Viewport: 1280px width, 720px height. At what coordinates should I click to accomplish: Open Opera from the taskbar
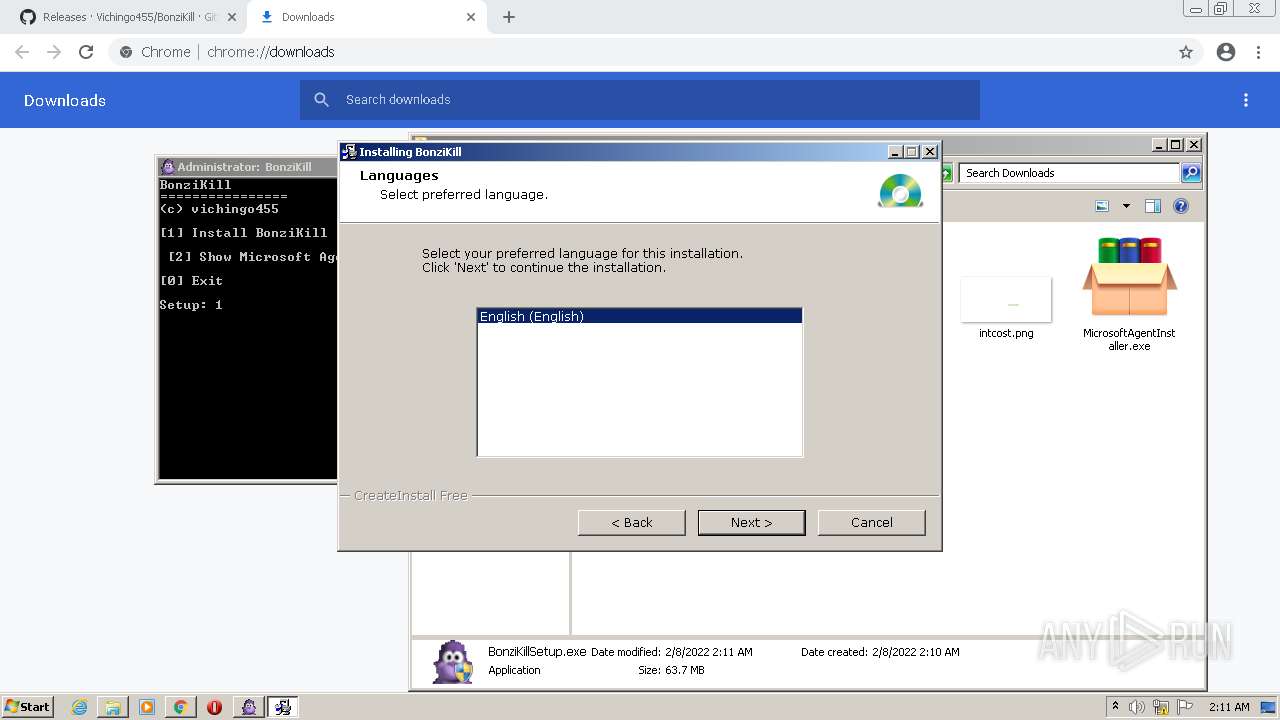tap(214, 707)
